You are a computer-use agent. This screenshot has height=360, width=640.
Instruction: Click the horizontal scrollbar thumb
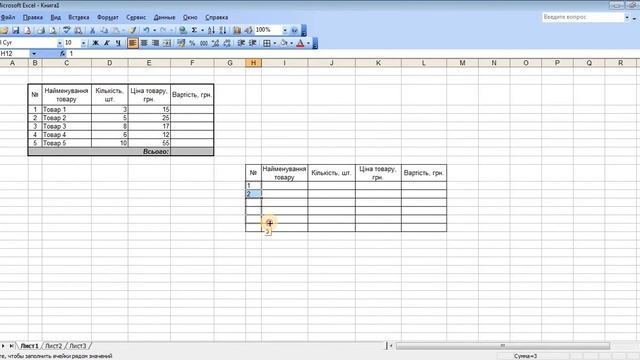[x=503, y=346]
